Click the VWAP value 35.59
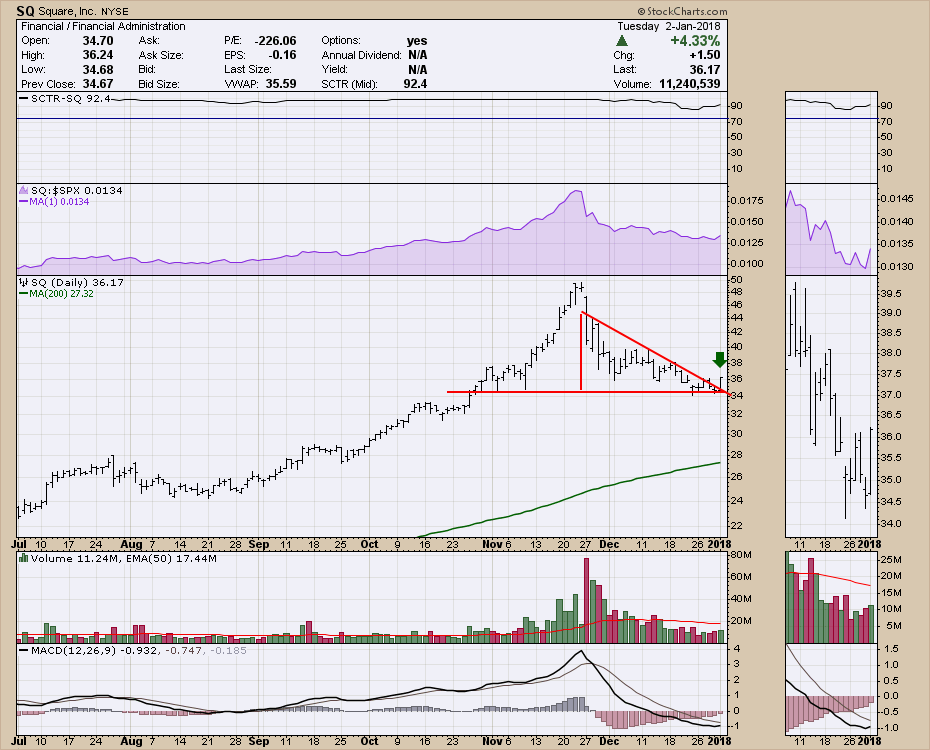This screenshot has height=750, width=930. tap(281, 84)
